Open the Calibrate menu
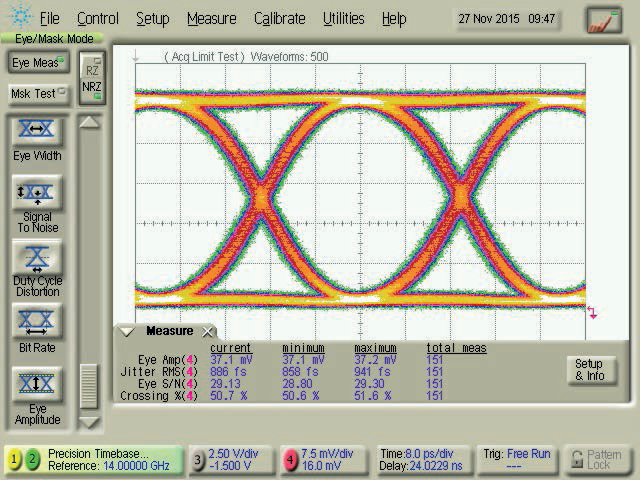Image resolution: width=640 pixels, height=480 pixels. click(x=279, y=18)
